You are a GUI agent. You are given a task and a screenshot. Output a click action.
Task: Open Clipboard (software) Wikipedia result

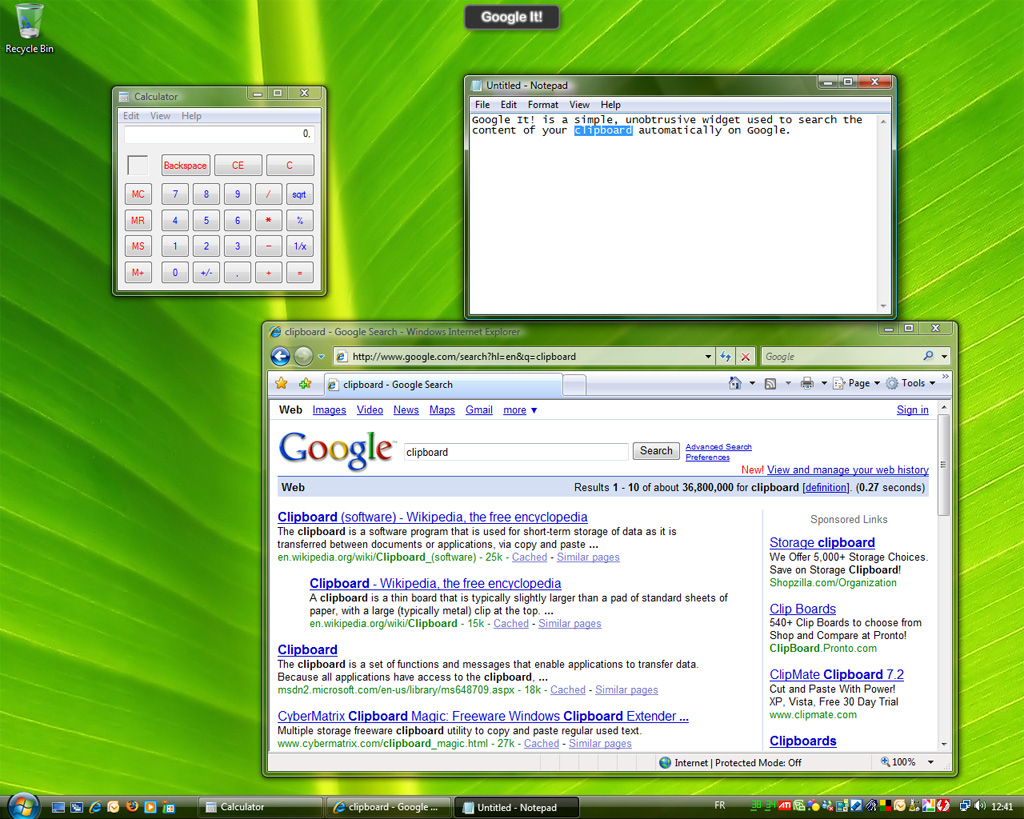tap(432, 517)
